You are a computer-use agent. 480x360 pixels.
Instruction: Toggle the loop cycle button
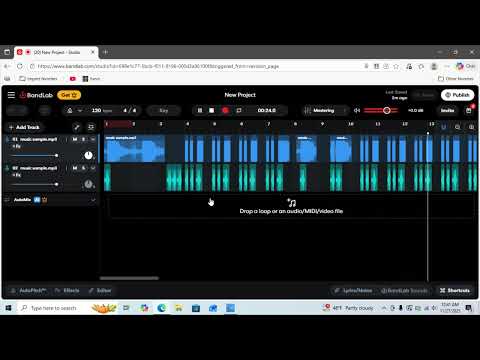tap(239, 110)
